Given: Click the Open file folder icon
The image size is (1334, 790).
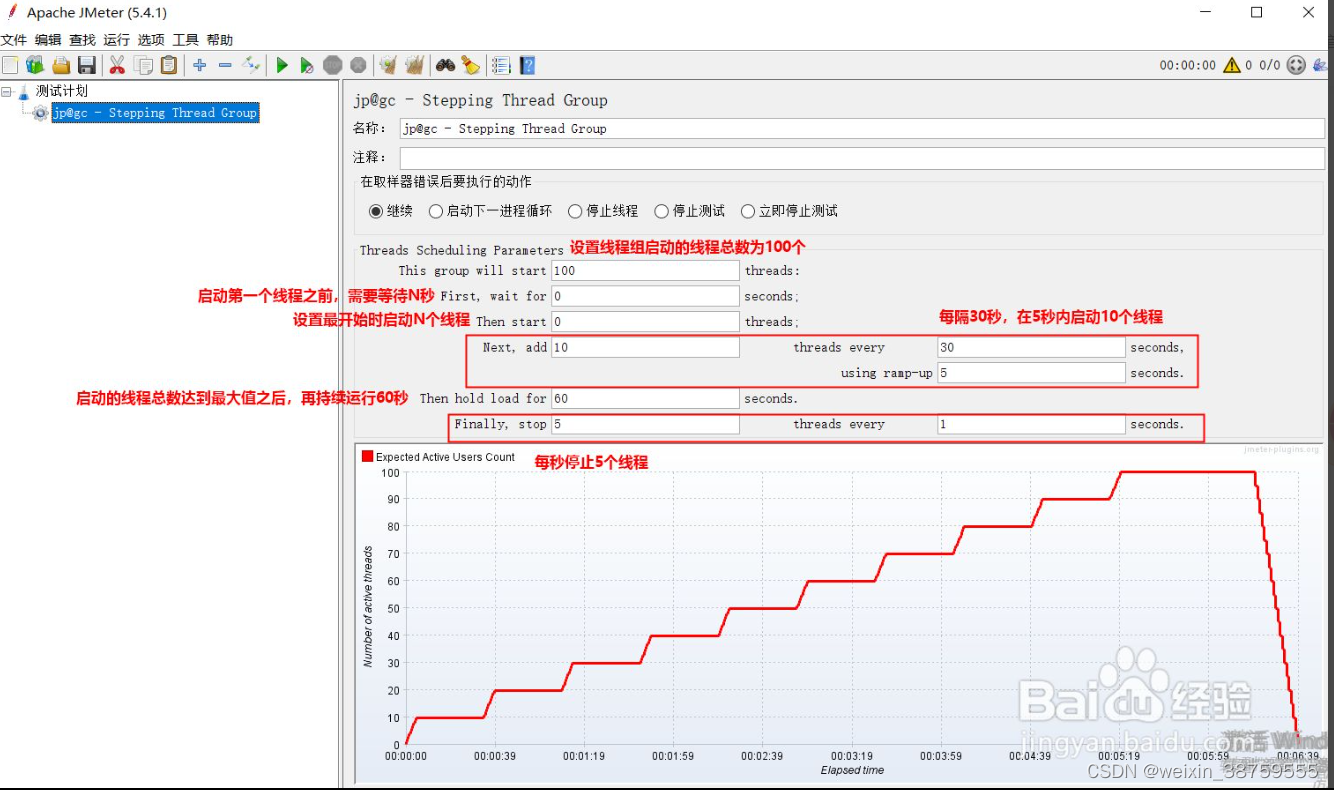Looking at the screenshot, I should pyautogui.click(x=61, y=65).
